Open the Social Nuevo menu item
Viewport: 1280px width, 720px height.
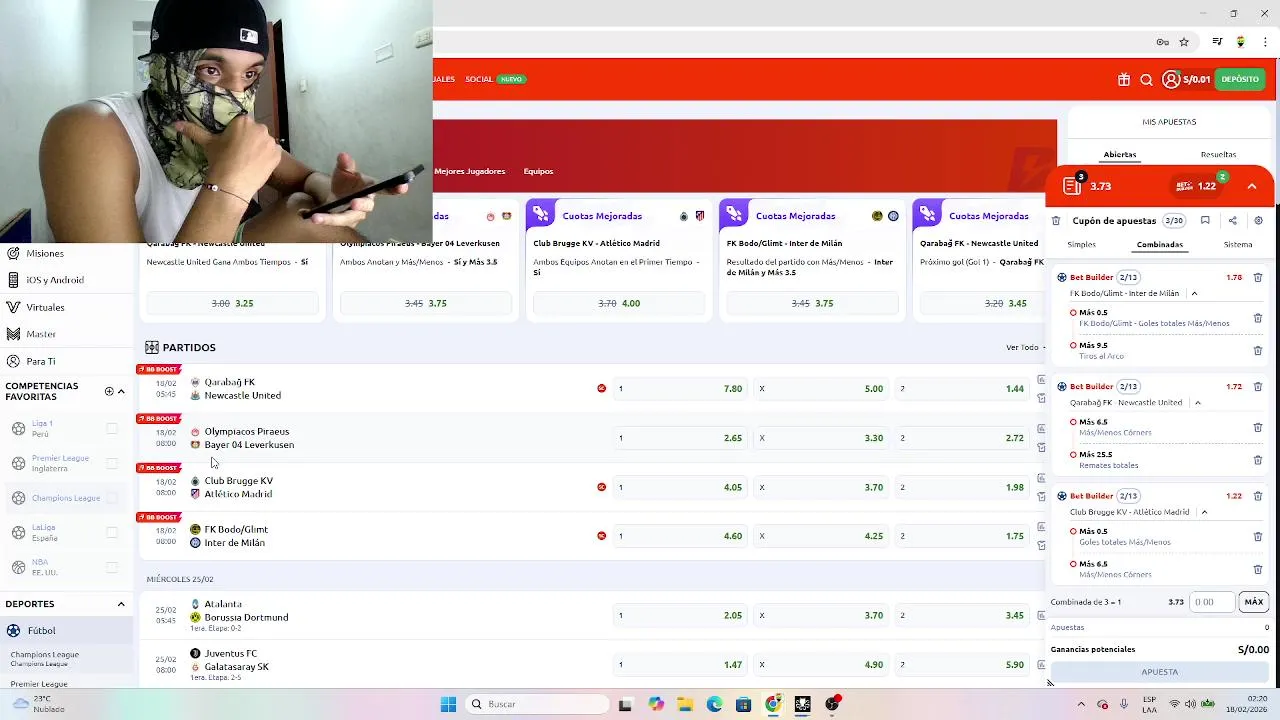tap(495, 79)
